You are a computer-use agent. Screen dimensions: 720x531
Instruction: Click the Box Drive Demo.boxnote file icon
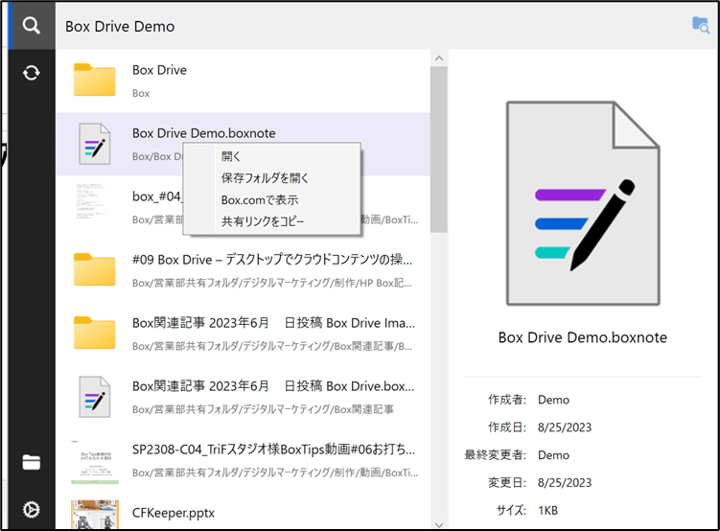(x=95, y=144)
